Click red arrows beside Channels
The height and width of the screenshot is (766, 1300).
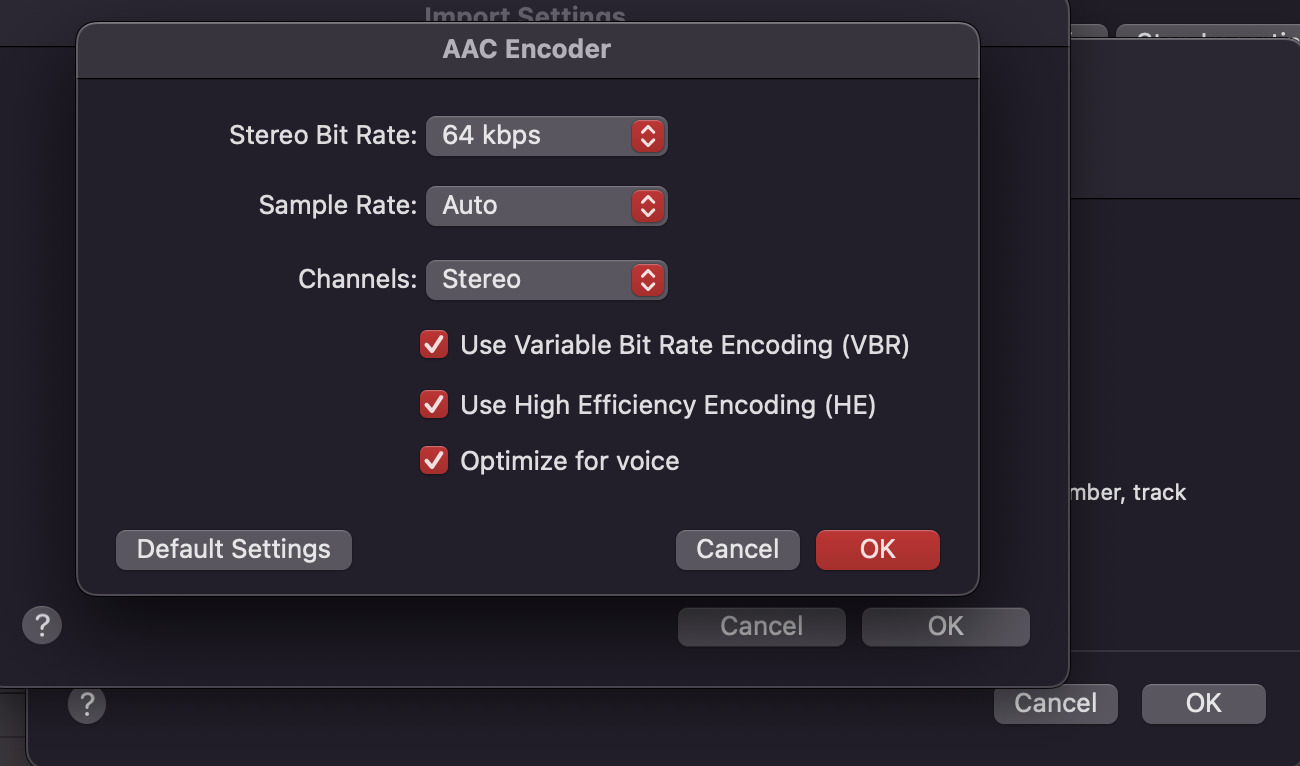(x=648, y=280)
